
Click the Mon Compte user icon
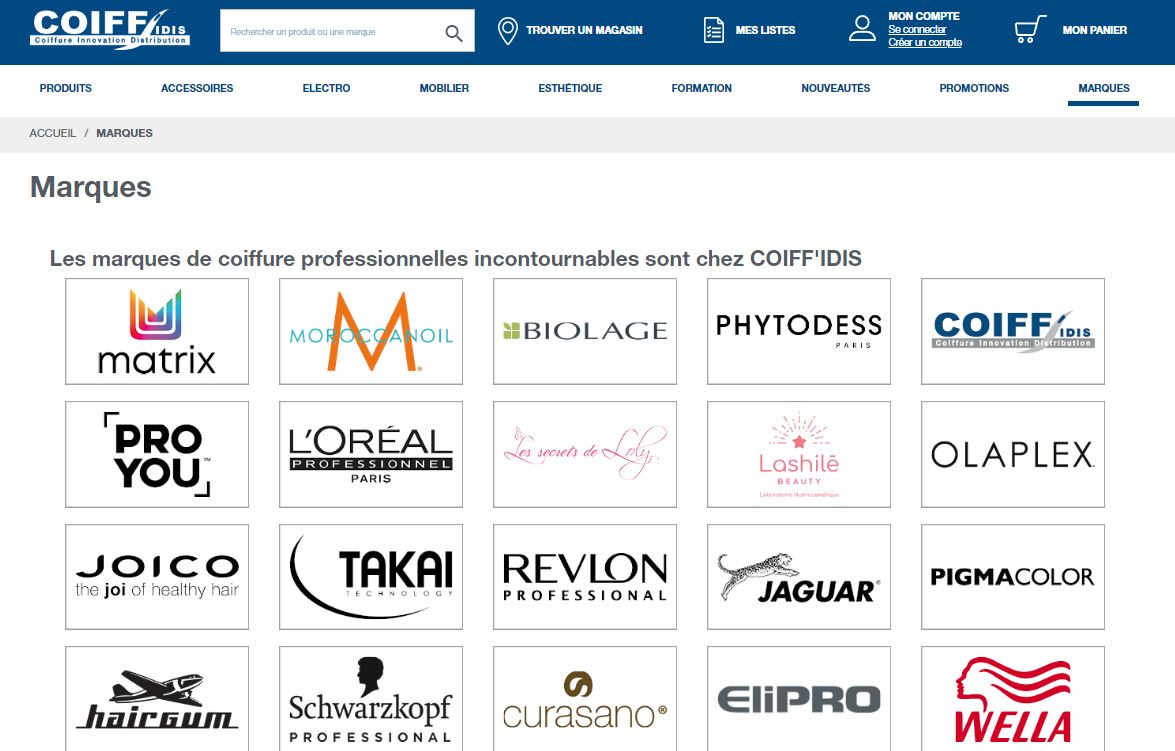point(863,28)
